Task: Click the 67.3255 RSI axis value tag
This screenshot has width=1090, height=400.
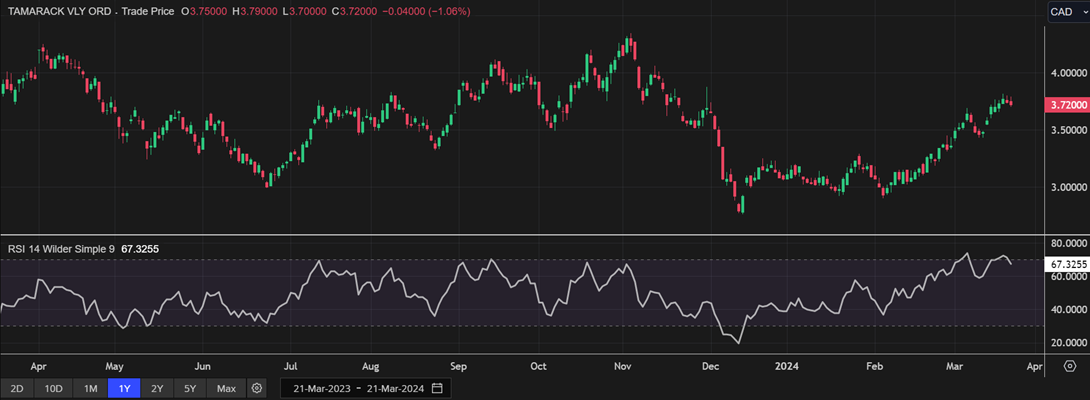Action: coord(1067,264)
